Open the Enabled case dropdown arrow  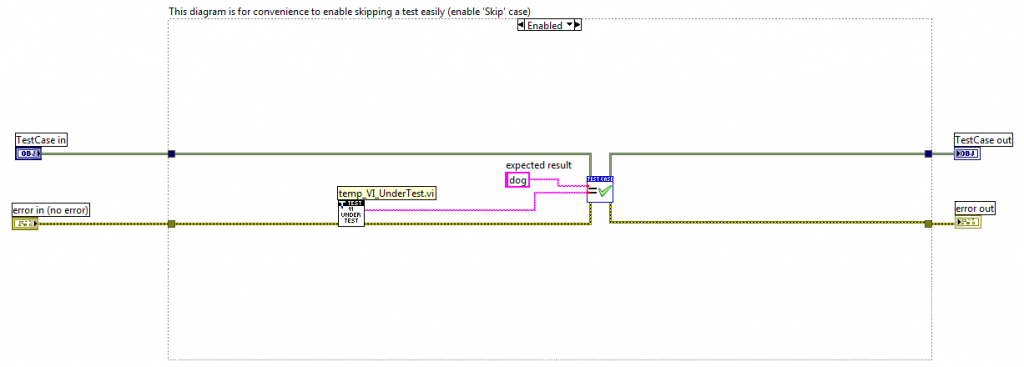[569, 25]
